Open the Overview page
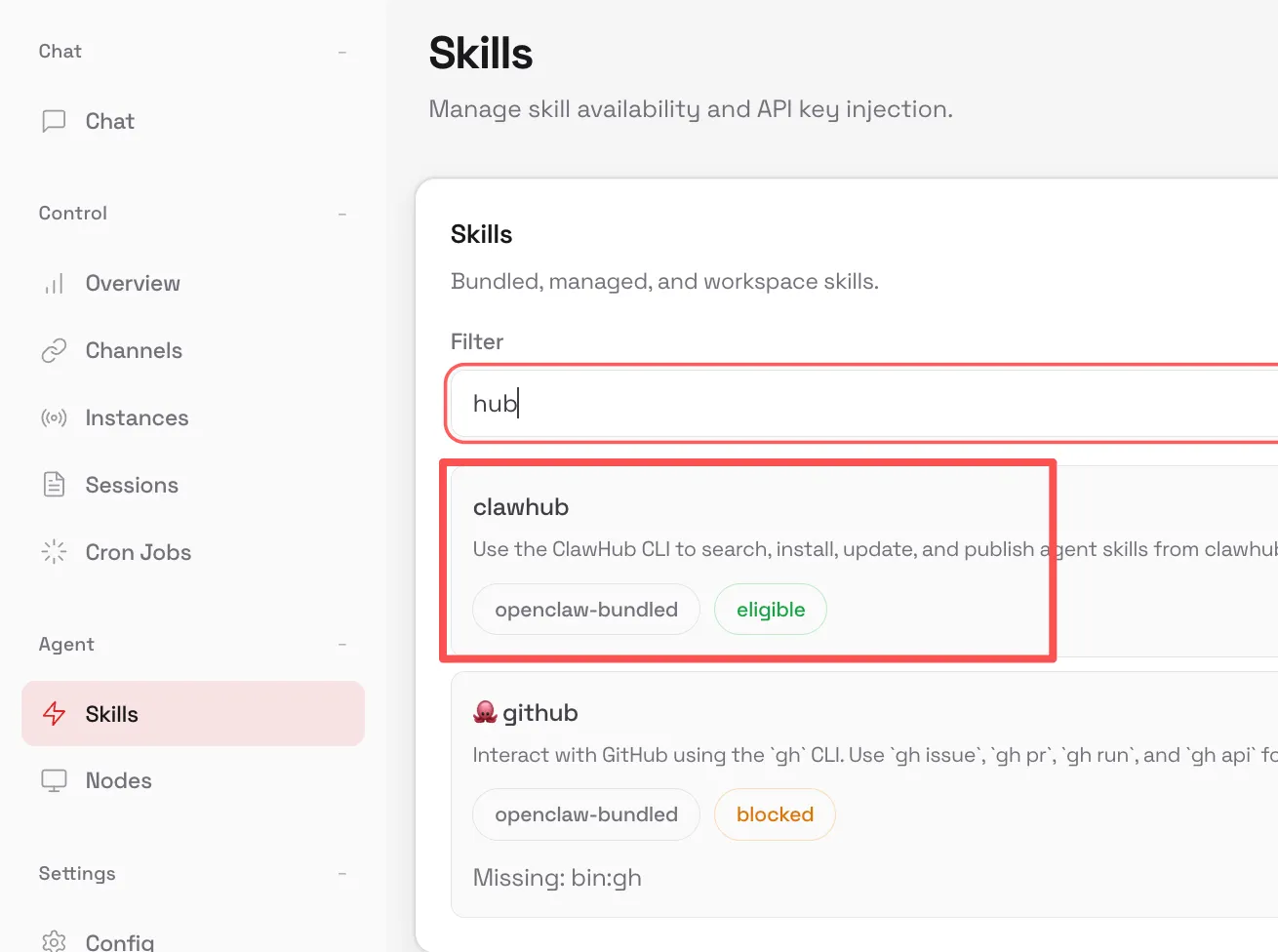This screenshot has height=952, width=1278. [133, 284]
